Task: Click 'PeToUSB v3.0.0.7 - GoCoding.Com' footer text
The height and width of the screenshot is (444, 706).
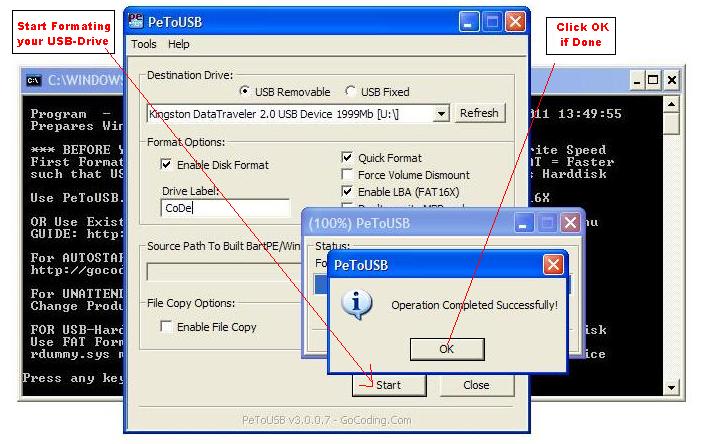Action: click(x=326, y=420)
